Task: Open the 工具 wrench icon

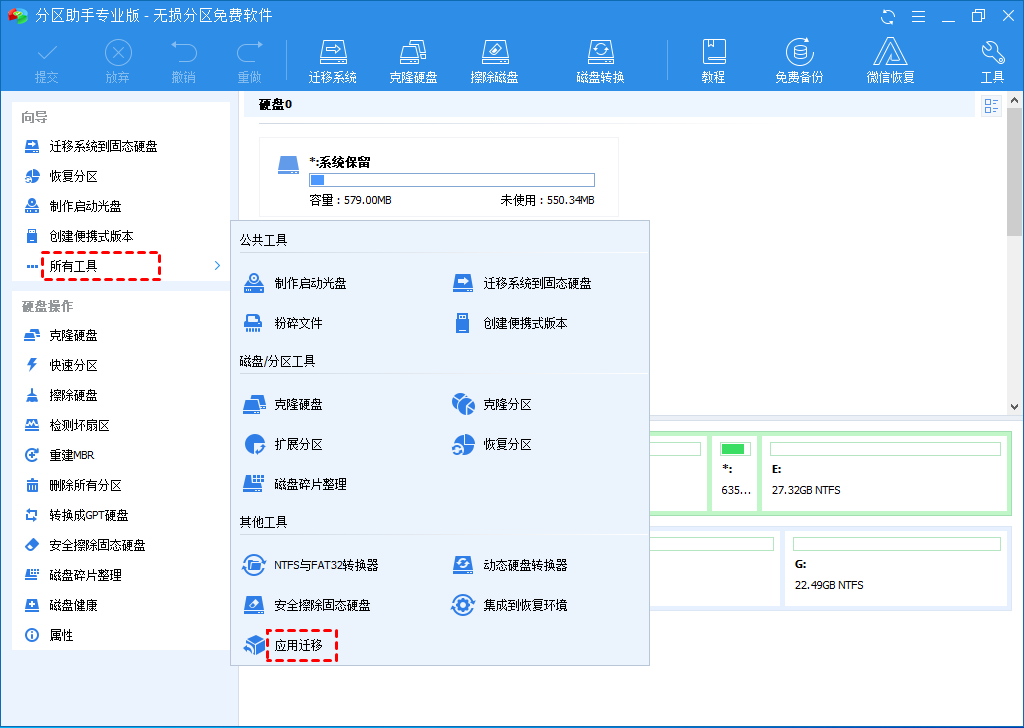Action: tap(992, 58)
